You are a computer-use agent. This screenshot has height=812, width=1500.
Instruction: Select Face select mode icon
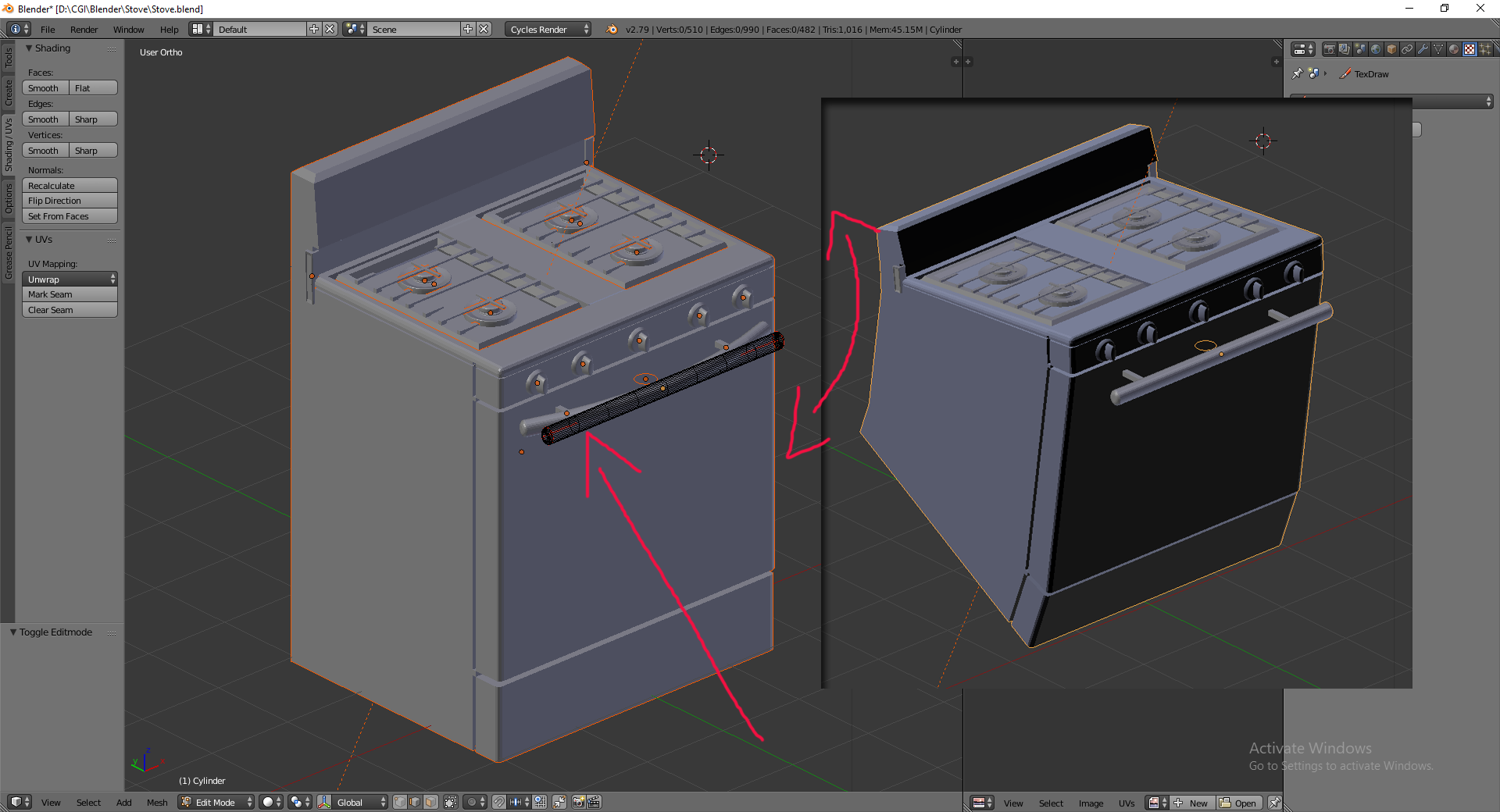pos(430,802)
